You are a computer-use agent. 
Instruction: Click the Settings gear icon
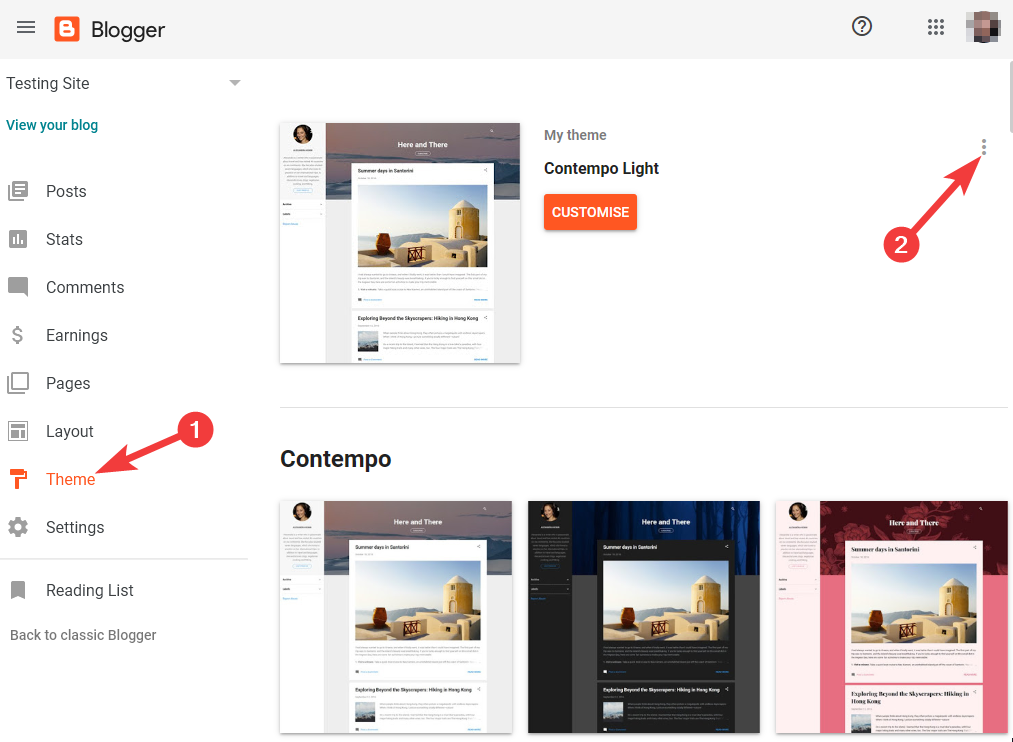(x=18, y=527)
